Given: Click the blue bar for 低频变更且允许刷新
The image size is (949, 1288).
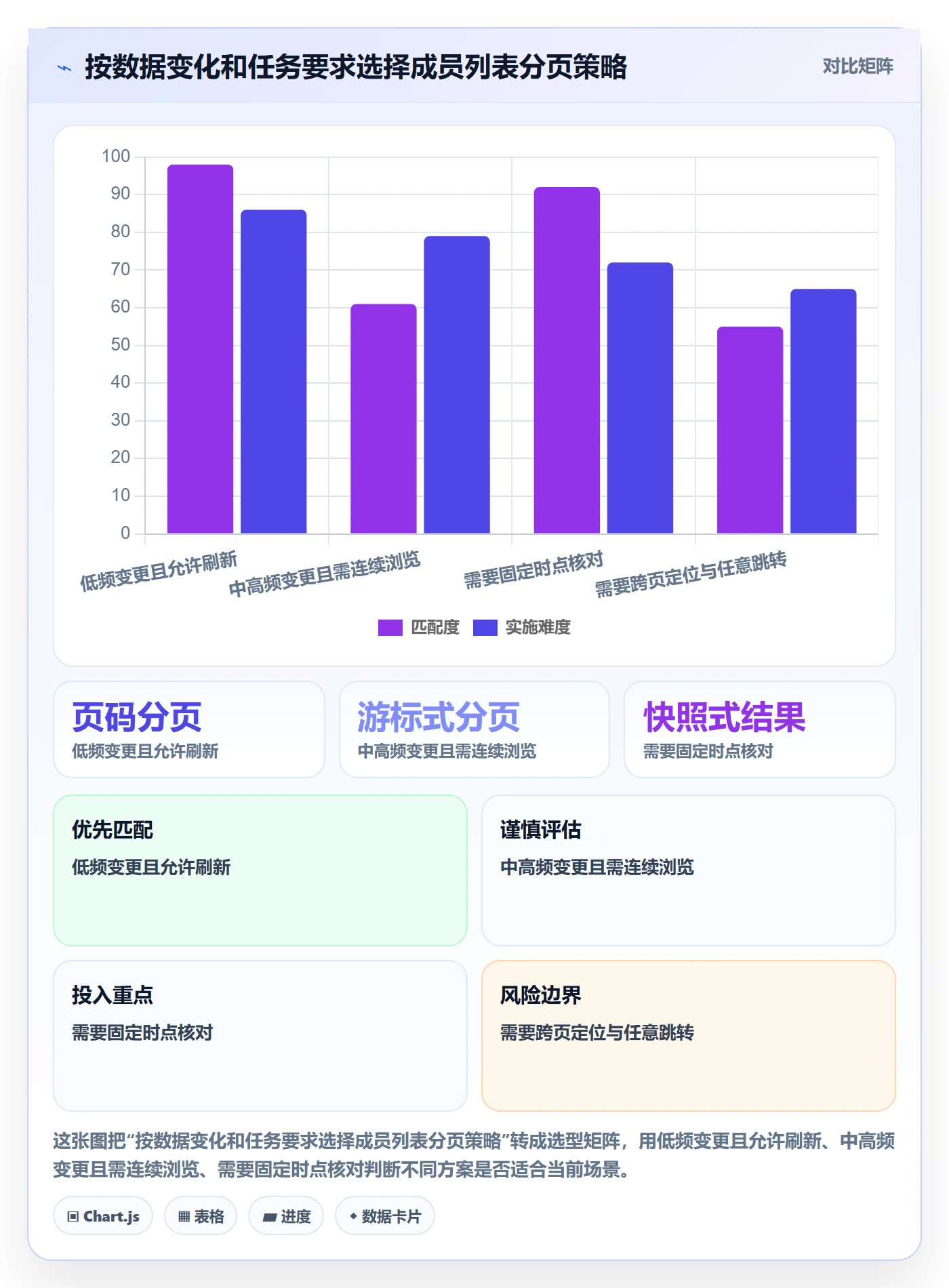Looking at the screenshot, I should point(274,371).
